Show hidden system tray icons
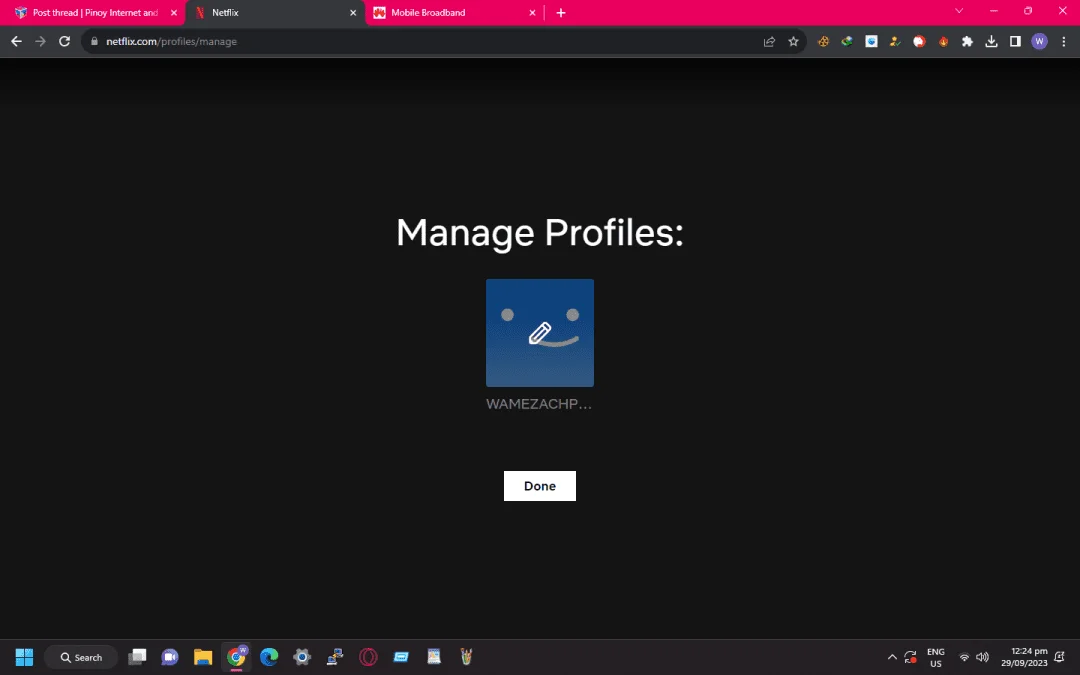Viewport: 1080px width, 675px height. (x=892, y=657)
